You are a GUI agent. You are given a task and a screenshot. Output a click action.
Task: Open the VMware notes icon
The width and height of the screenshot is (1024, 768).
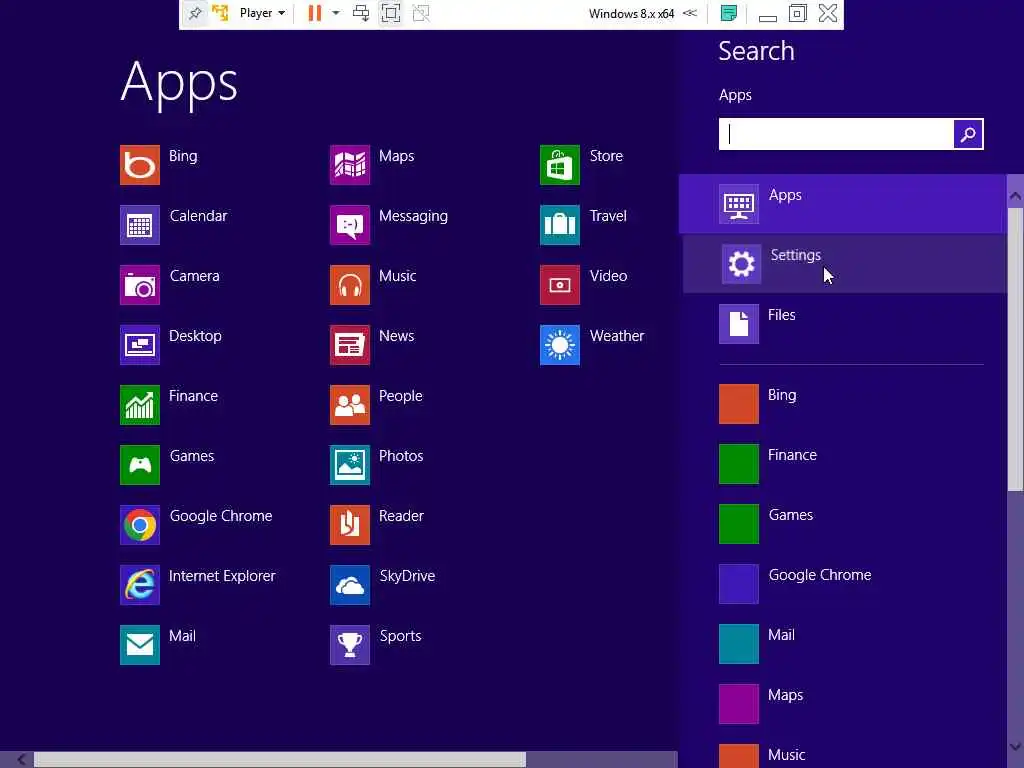click(728, 13)
